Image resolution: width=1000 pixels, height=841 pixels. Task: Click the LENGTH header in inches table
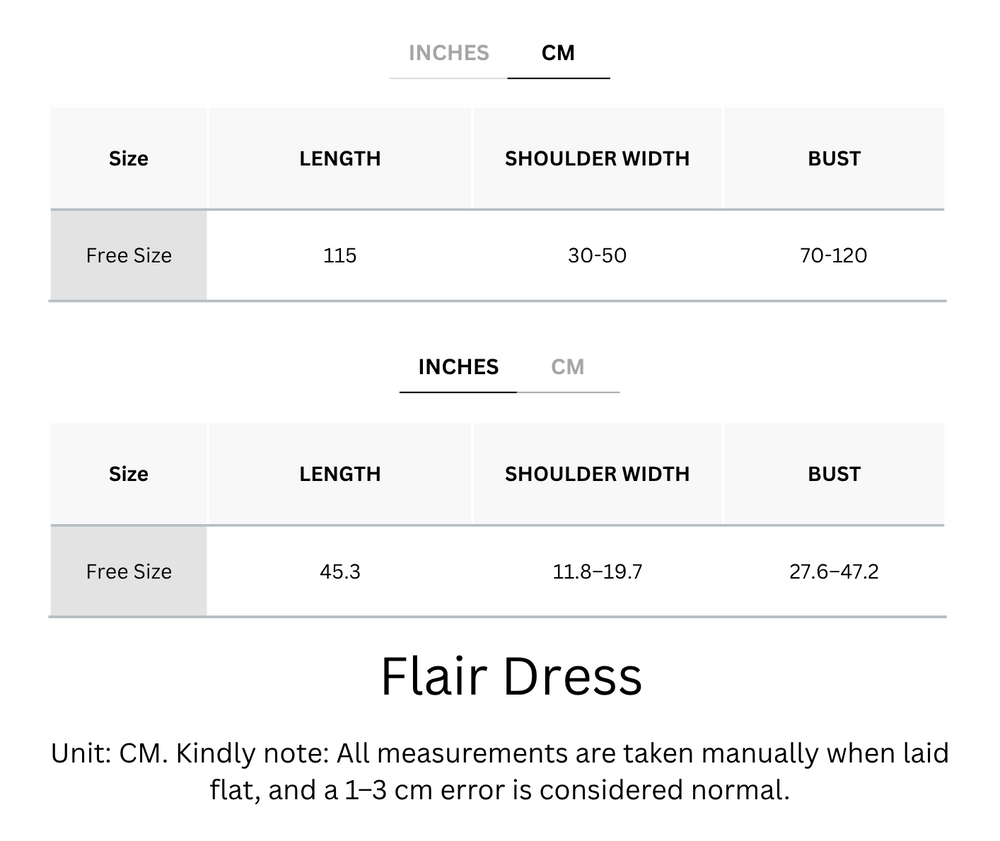point(340,474)
